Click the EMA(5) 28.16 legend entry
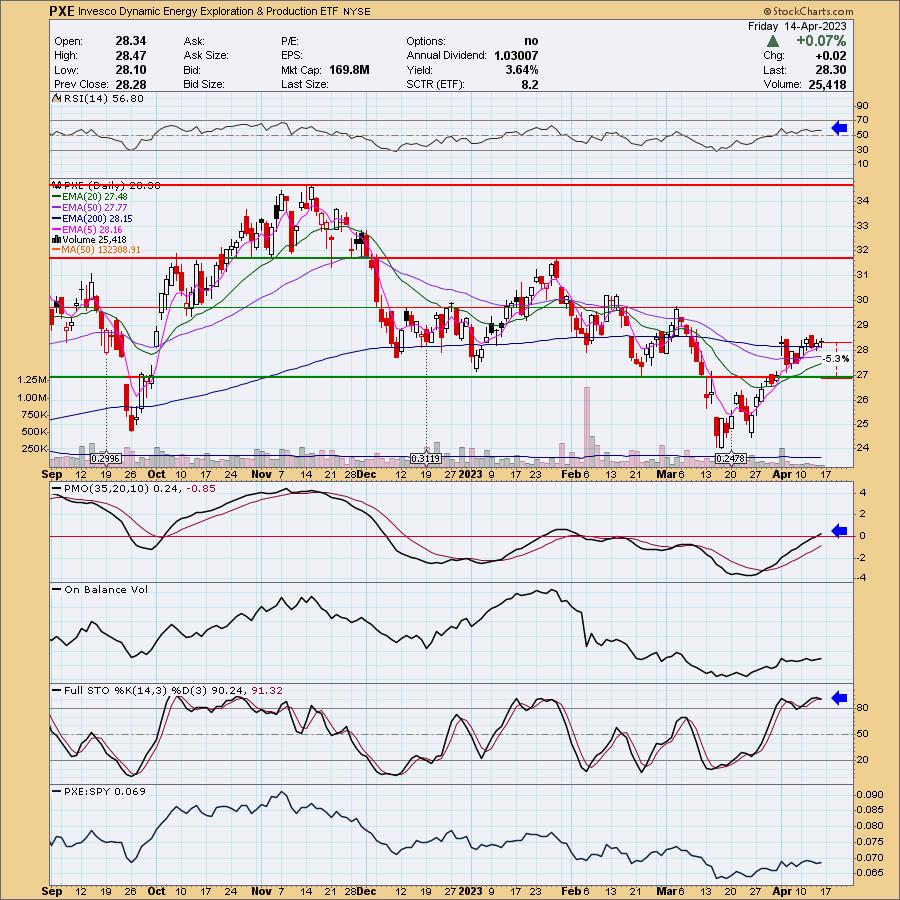The image size is (900, 900). click(88, 230)
